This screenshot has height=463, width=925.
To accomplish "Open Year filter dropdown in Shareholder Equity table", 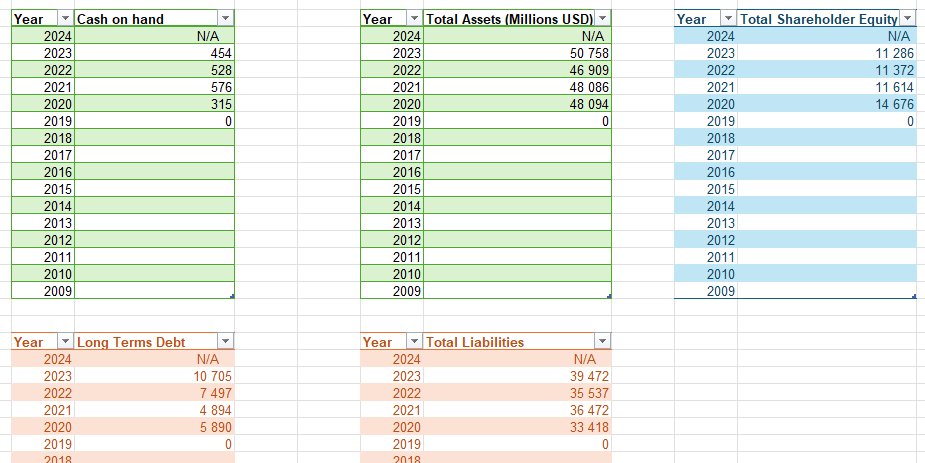I will 727,19.
